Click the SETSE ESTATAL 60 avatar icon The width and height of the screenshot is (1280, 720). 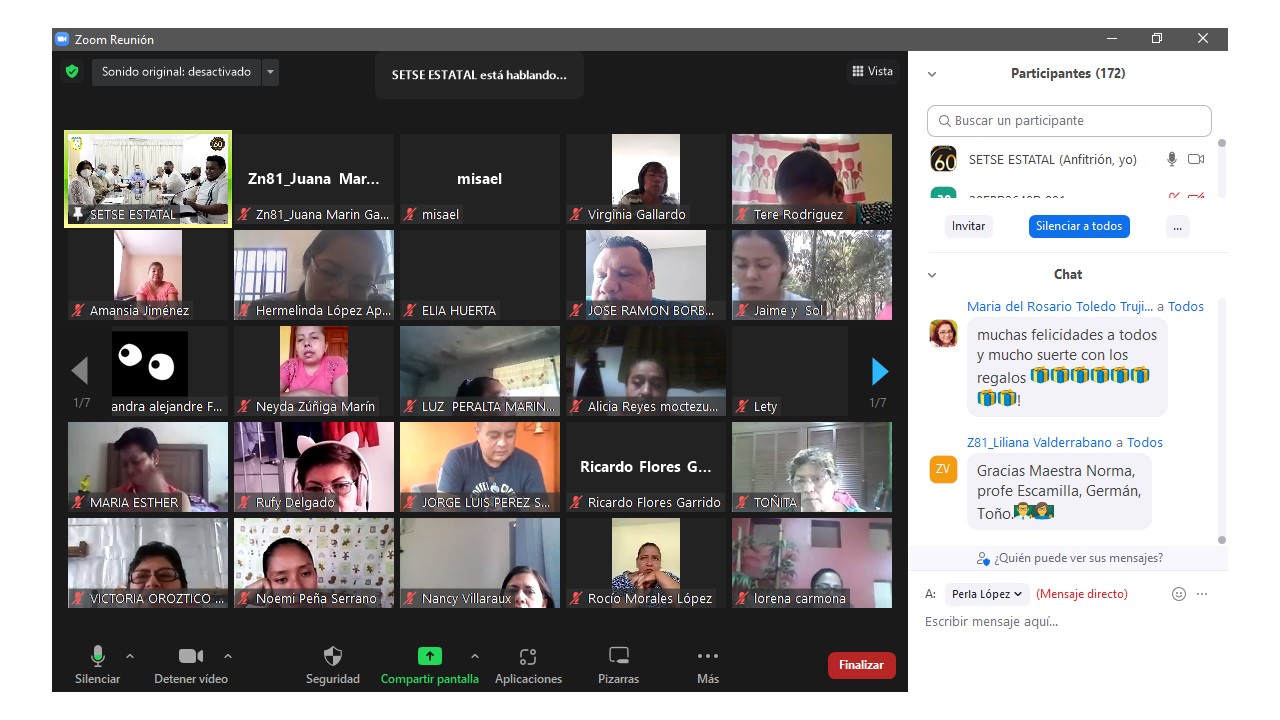(943, 159)
